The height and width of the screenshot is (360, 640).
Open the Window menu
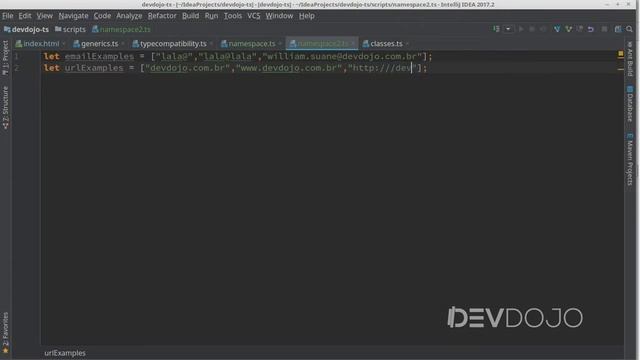[279, 16]
